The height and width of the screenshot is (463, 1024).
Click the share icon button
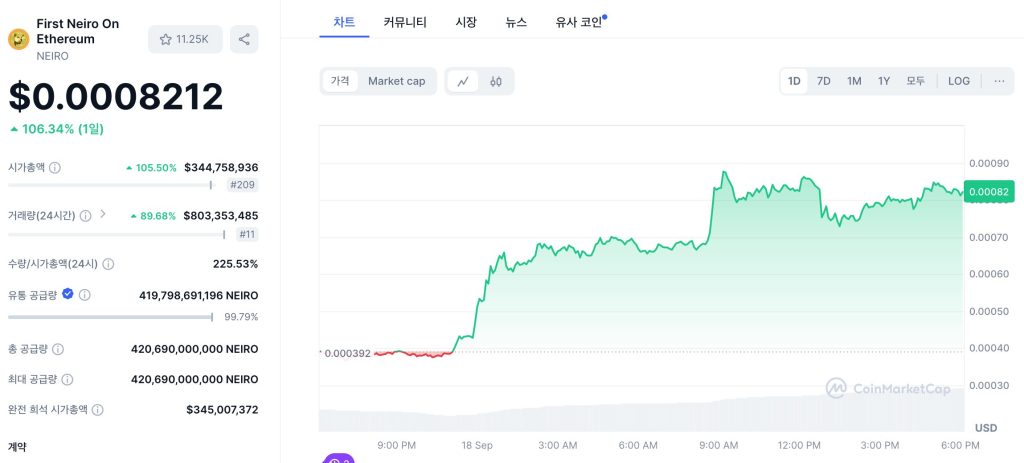tap(244, 39)
